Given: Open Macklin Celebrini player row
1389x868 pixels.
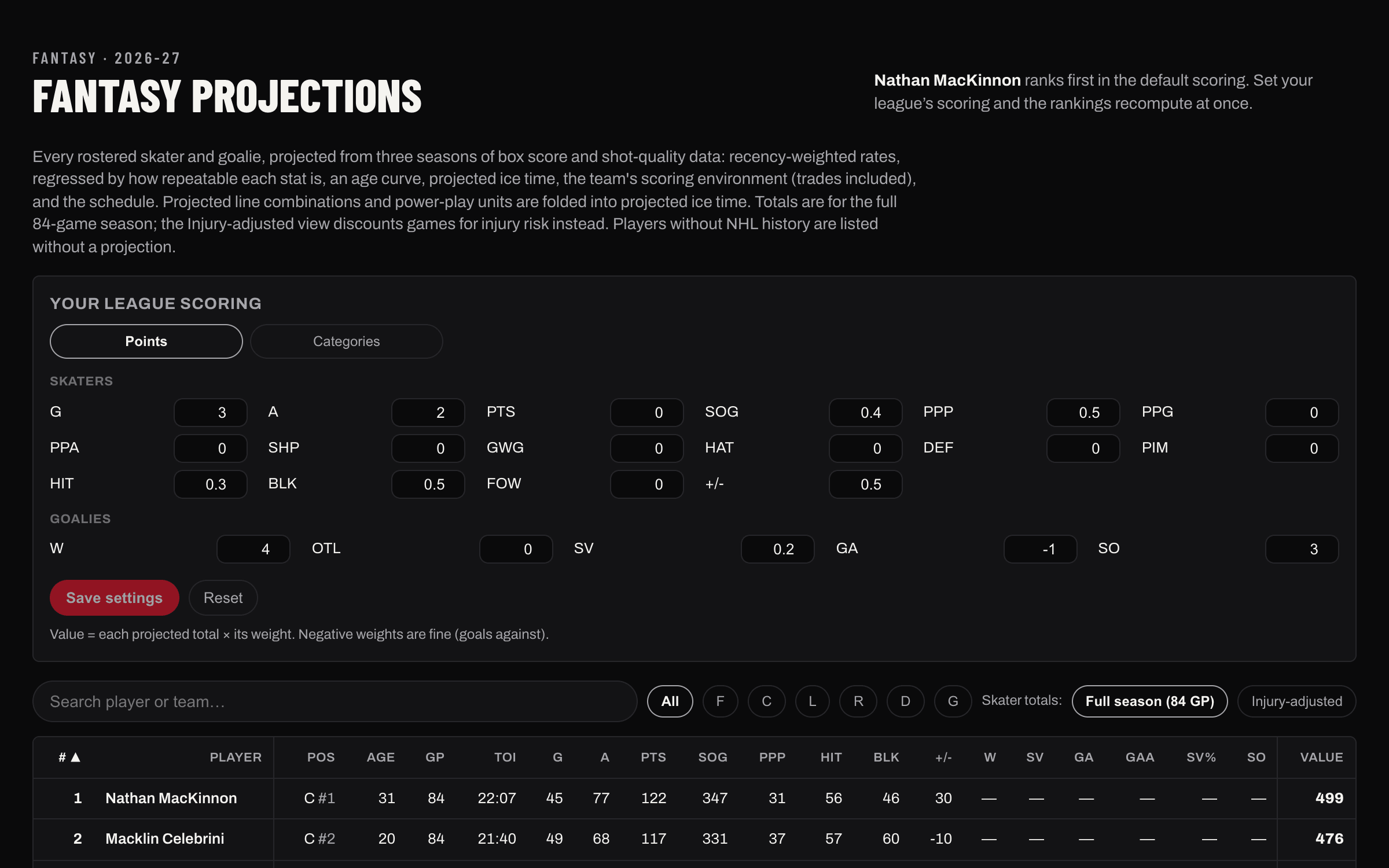Looking at the screenshot, I should point(694,839).
